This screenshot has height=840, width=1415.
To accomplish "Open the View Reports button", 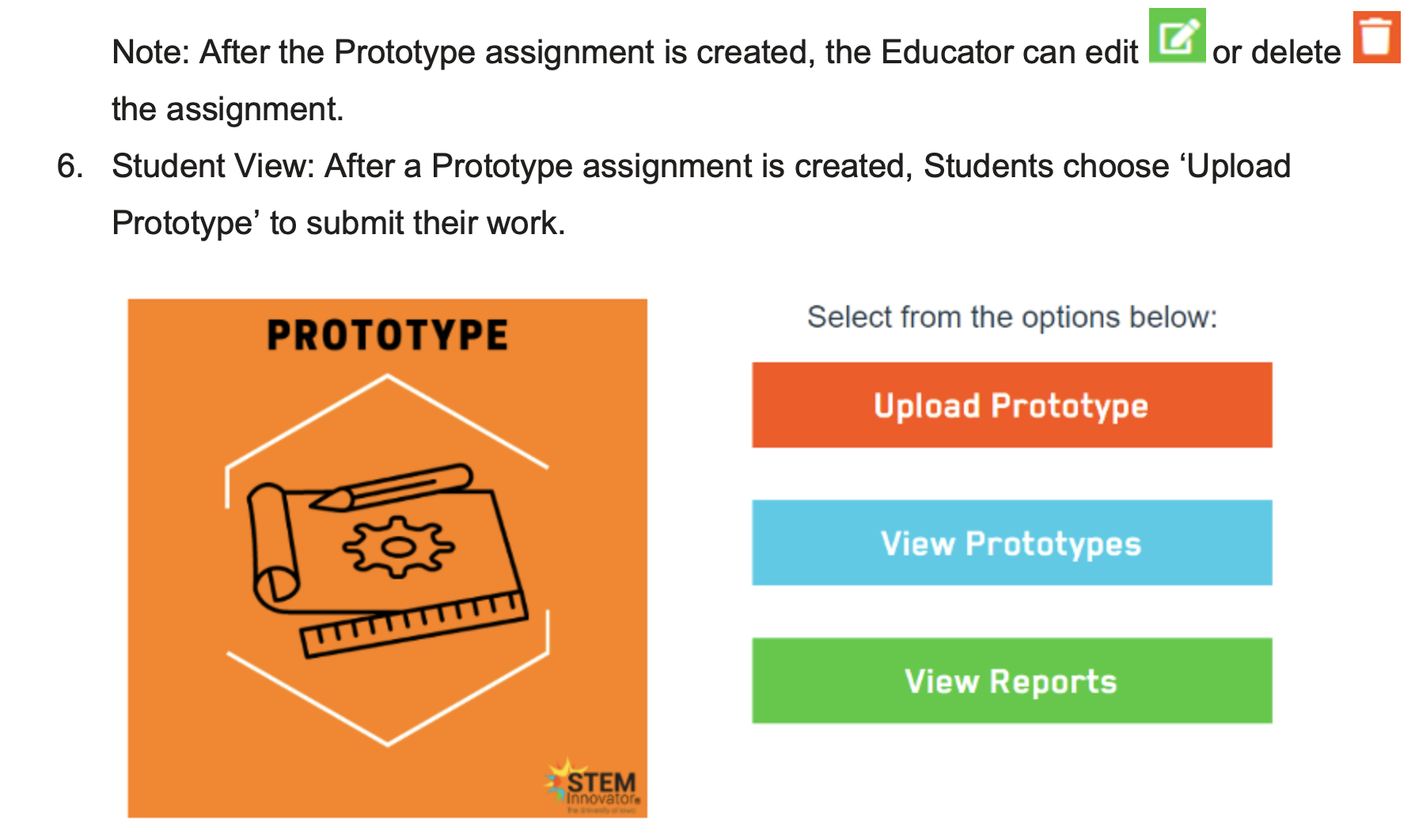I will (x=1011, y=680).
